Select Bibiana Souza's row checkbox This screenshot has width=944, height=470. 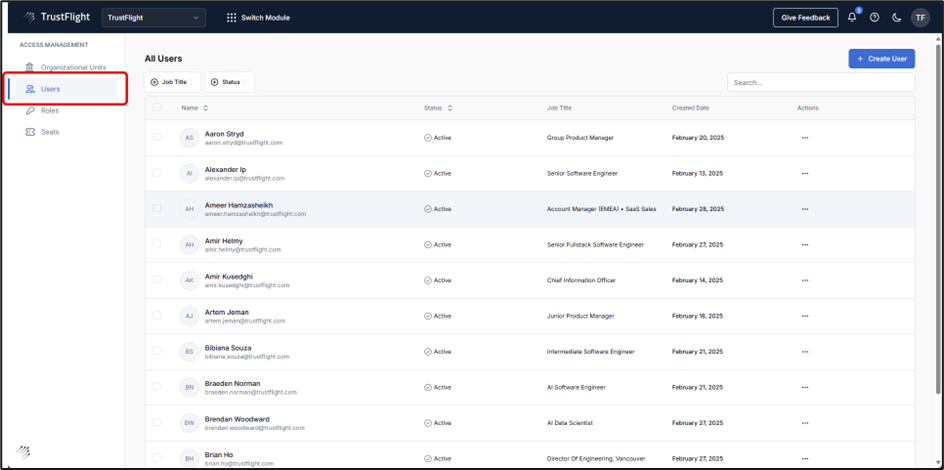click(157, 351)
